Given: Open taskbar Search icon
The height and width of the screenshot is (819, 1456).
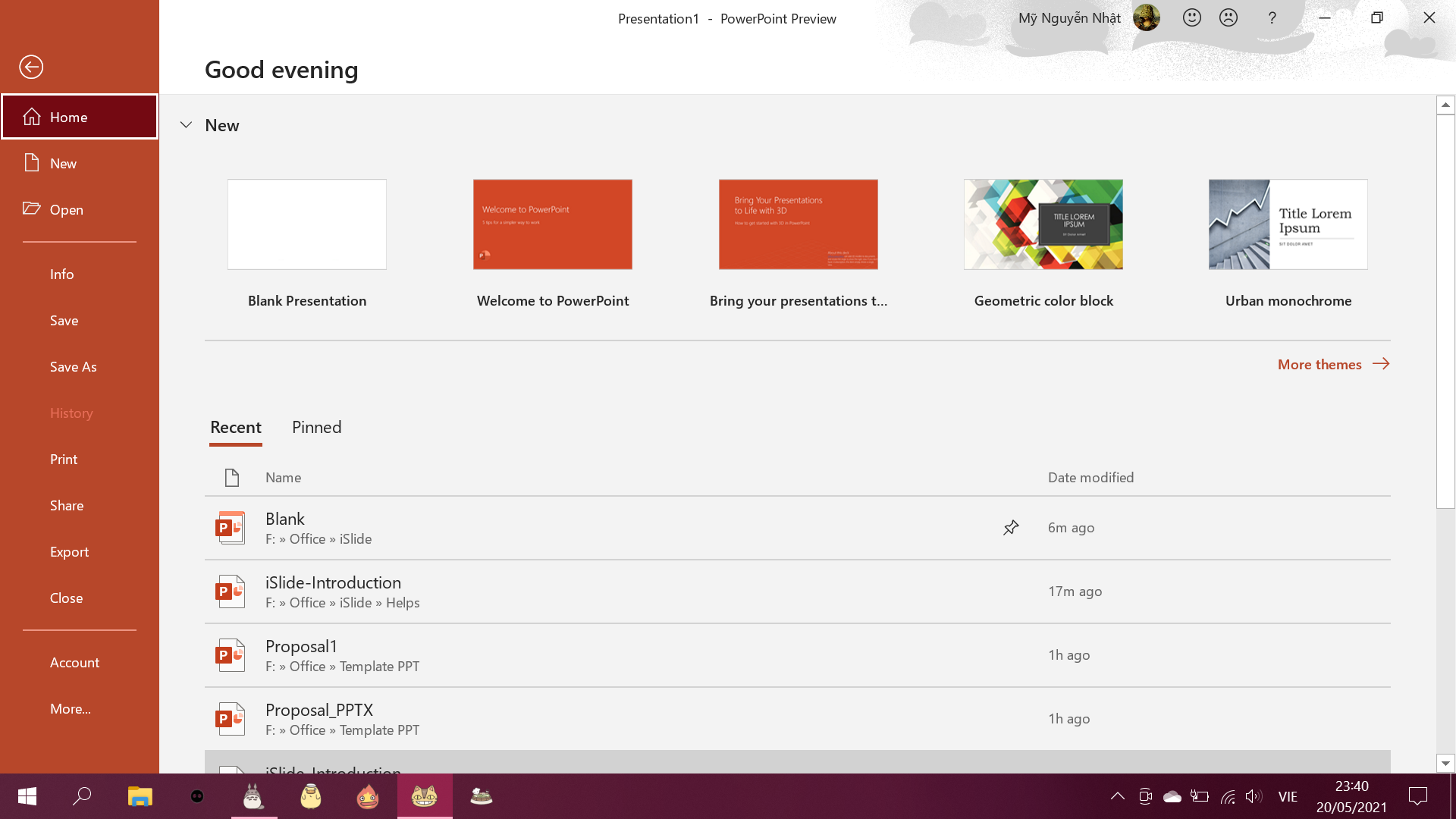Looking at the screenshot, I should coord(82,796).
